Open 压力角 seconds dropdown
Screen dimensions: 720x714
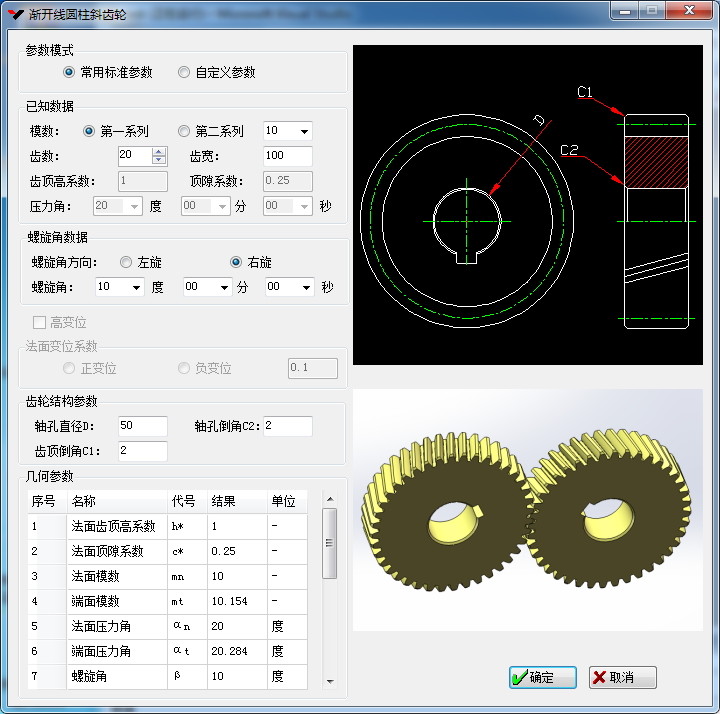[304, 206]
